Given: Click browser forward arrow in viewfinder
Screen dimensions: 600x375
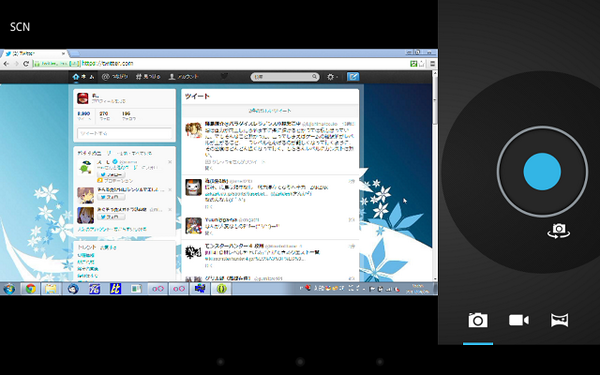Looking at the screenshot, I should click(16, 64).
